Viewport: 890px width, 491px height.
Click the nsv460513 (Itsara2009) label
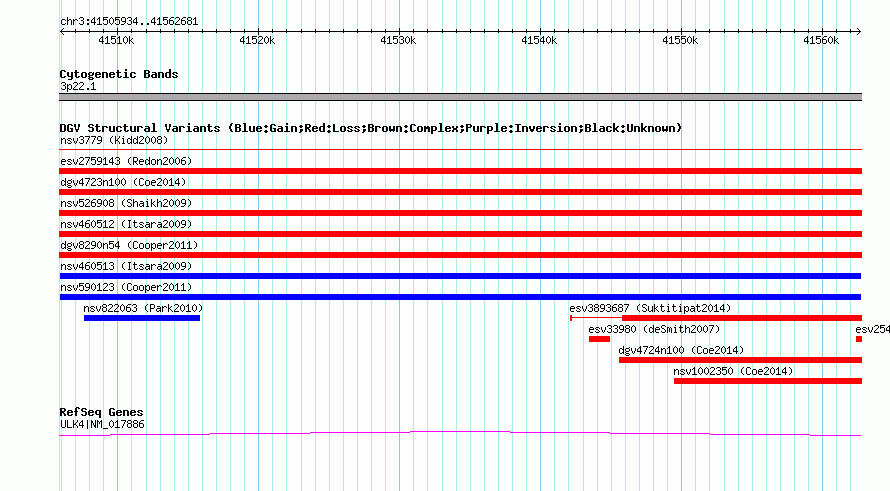pos(126,266)
